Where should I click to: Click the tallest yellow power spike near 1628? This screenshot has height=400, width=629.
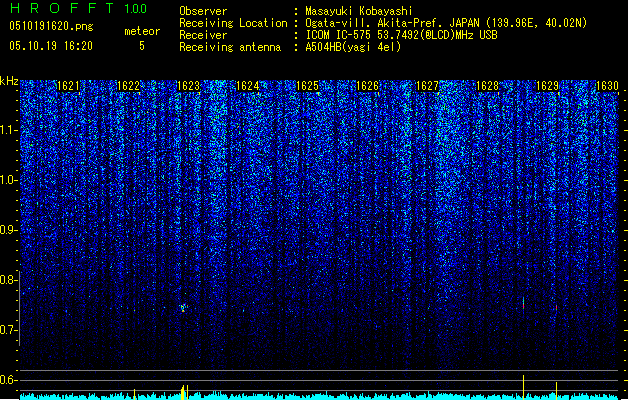pyautogui.click(x=523, y=387)
